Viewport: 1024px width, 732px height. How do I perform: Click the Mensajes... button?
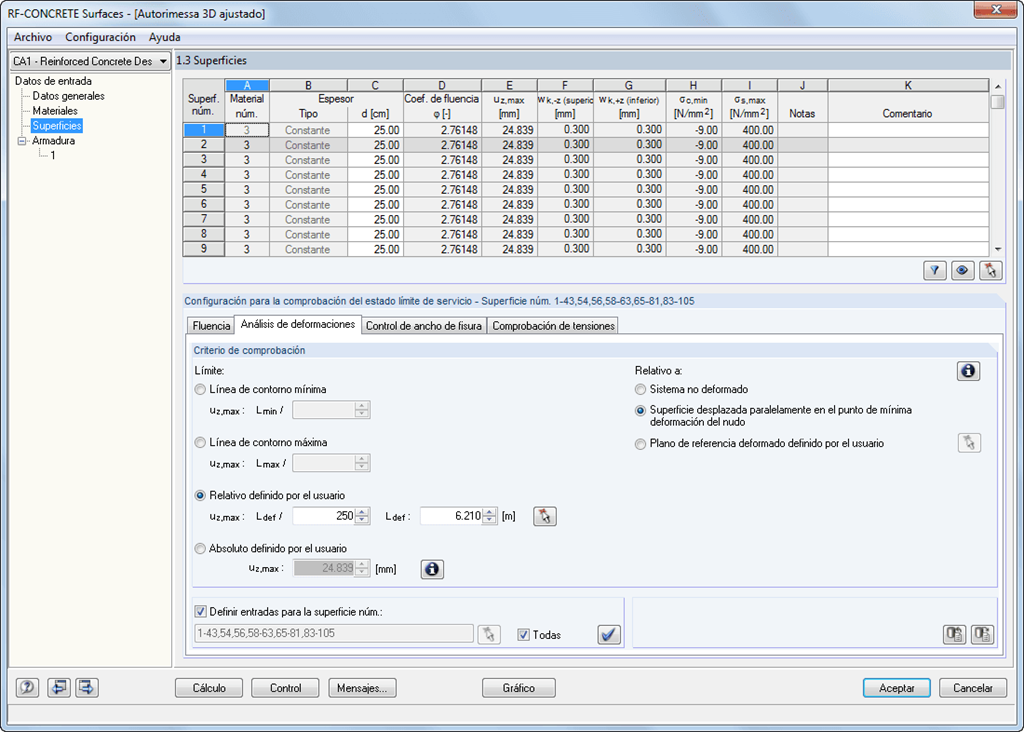362,688
